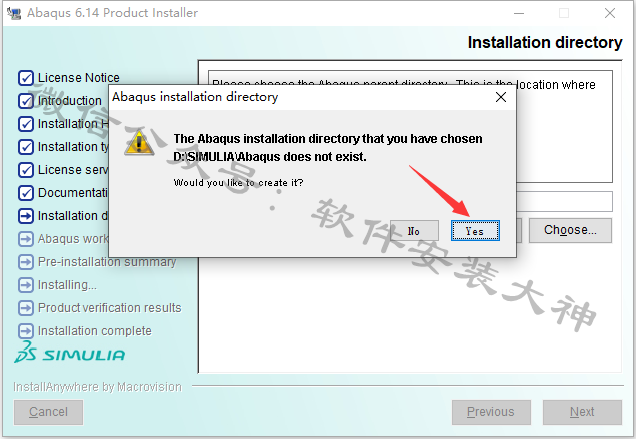This screenshot has width=636, height=439.
Task: Close the Abaqus installation directory dialog
Action: tap(501, 97)
